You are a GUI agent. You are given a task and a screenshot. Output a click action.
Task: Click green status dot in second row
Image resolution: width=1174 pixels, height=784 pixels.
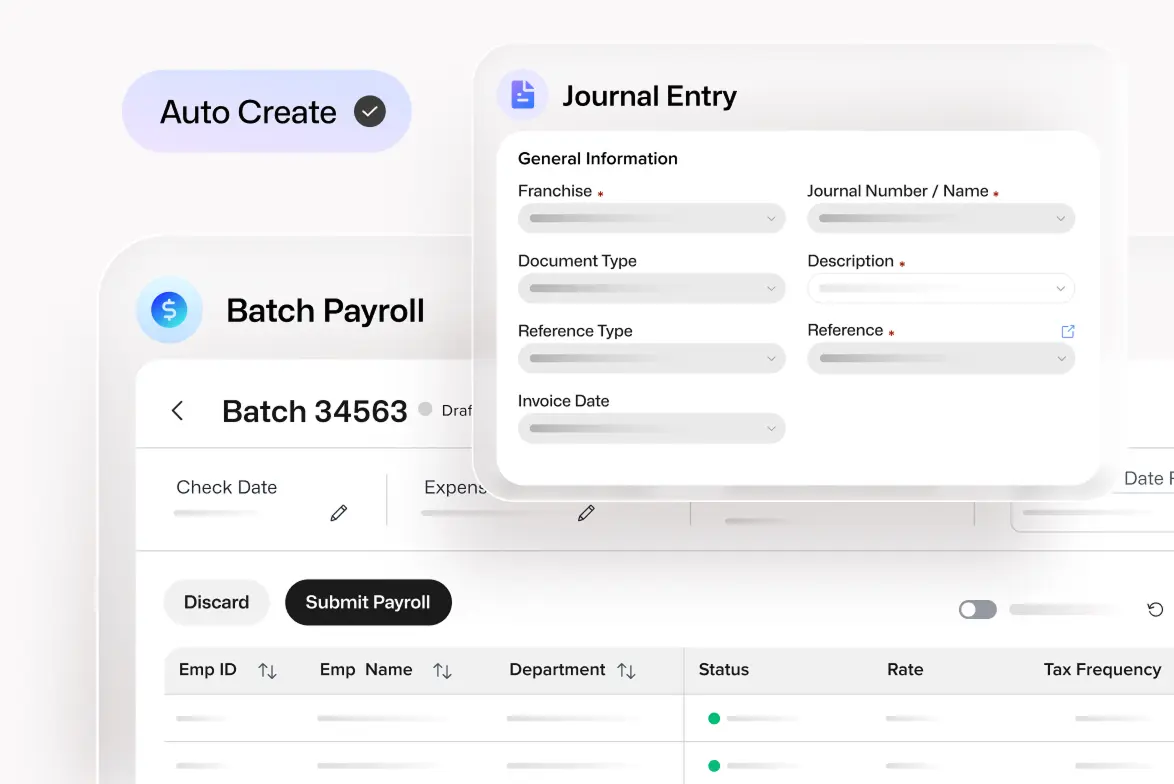pyautogui.click(x=714, y=766)
